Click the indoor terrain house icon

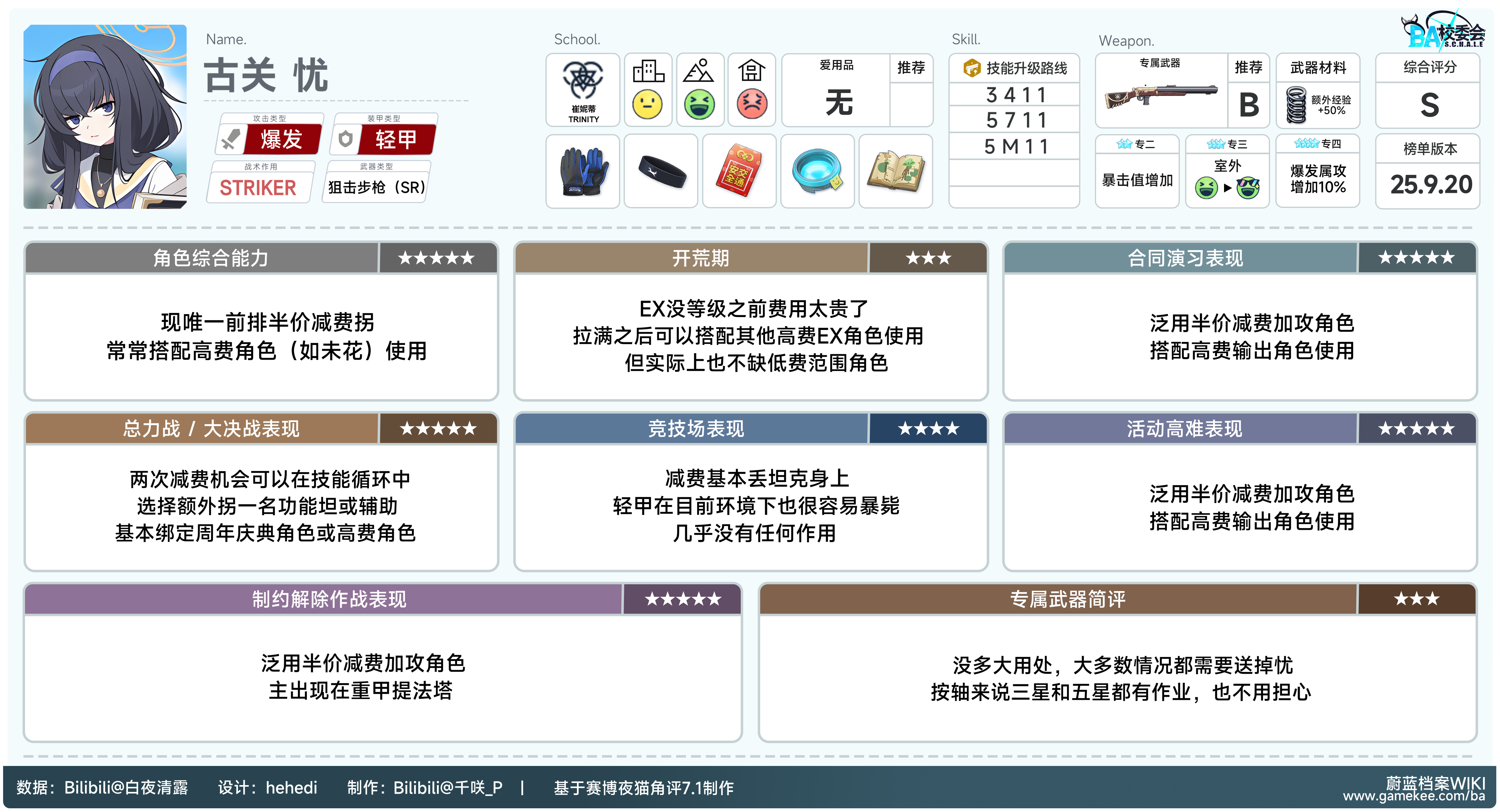pos(751,71)
